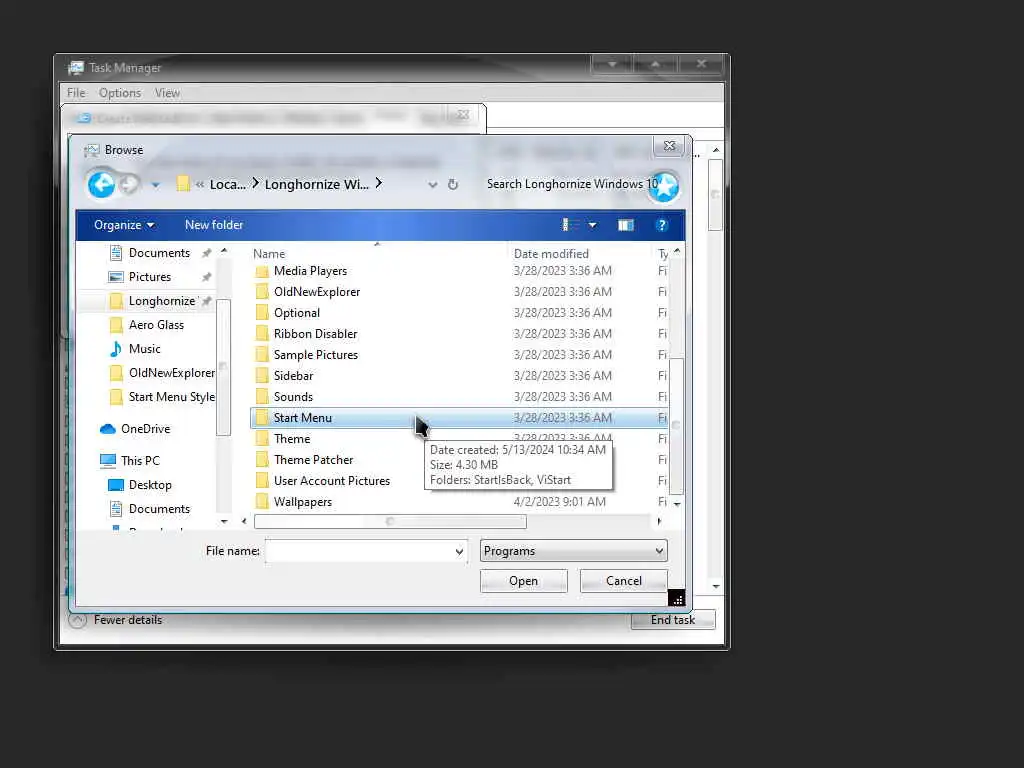
Task: Show the preview pane
Action: pos(626,225)
